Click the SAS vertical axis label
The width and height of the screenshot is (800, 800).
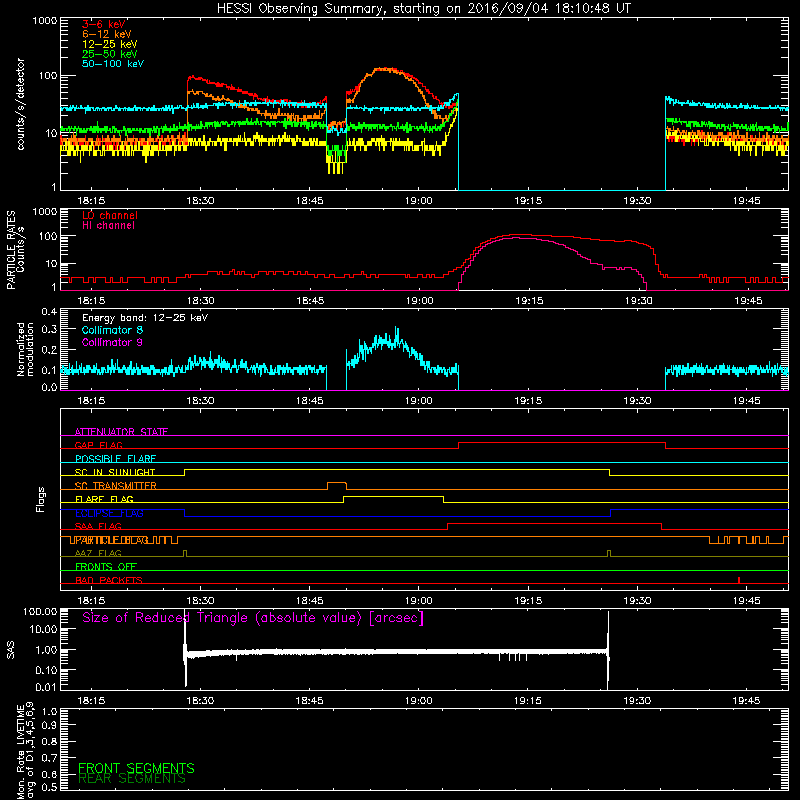tap(11, 650)
